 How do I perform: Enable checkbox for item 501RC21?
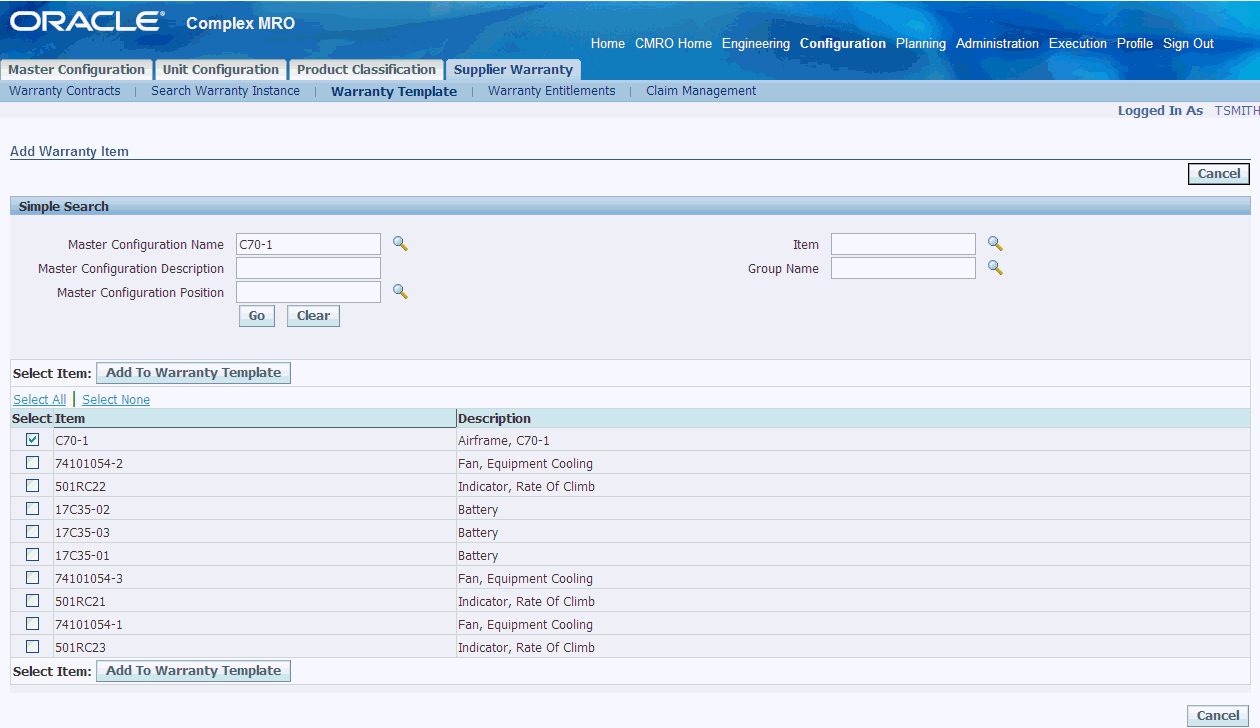33,600
